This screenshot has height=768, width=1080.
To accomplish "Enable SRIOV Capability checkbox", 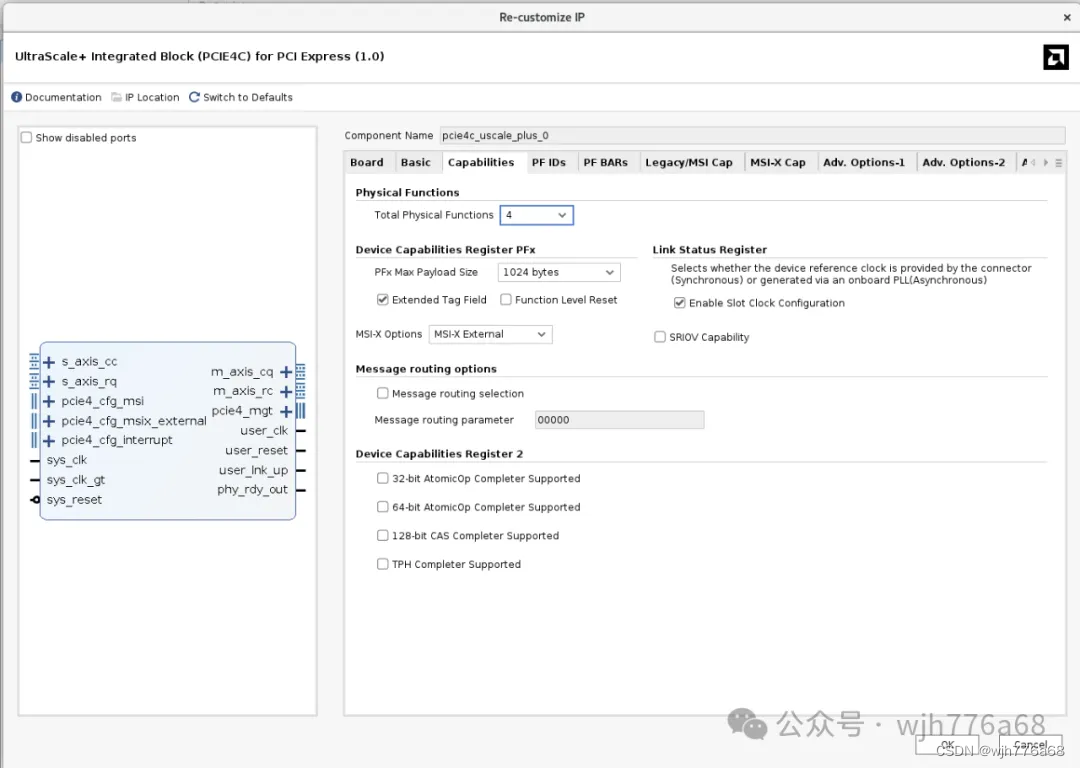I will point(660,337).
